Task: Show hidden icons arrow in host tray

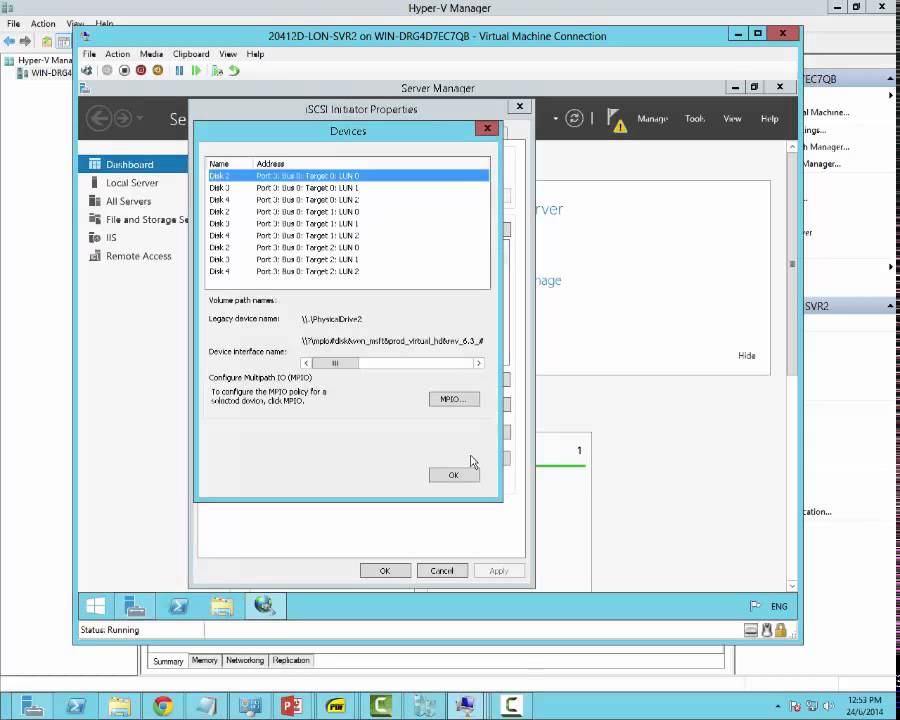Action: pyautogui.click(x=778, y=706)
